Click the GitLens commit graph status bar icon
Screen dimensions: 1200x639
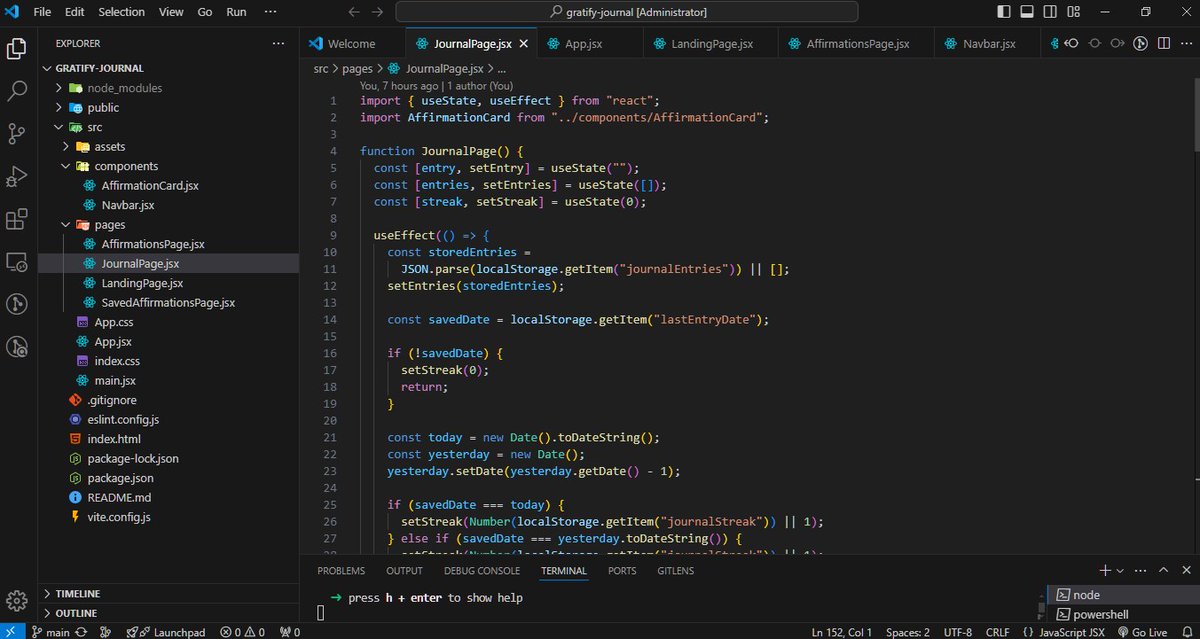(104, 632)
